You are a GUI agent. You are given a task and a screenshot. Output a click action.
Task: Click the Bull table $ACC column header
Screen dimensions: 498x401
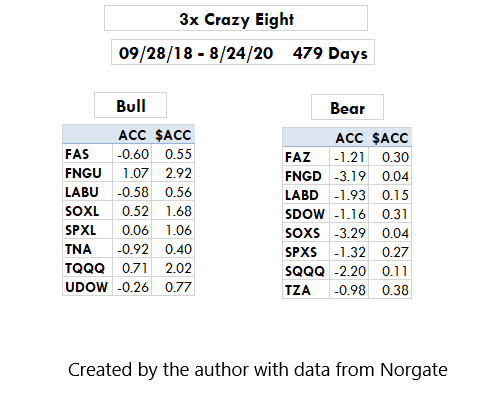(173, 135)
